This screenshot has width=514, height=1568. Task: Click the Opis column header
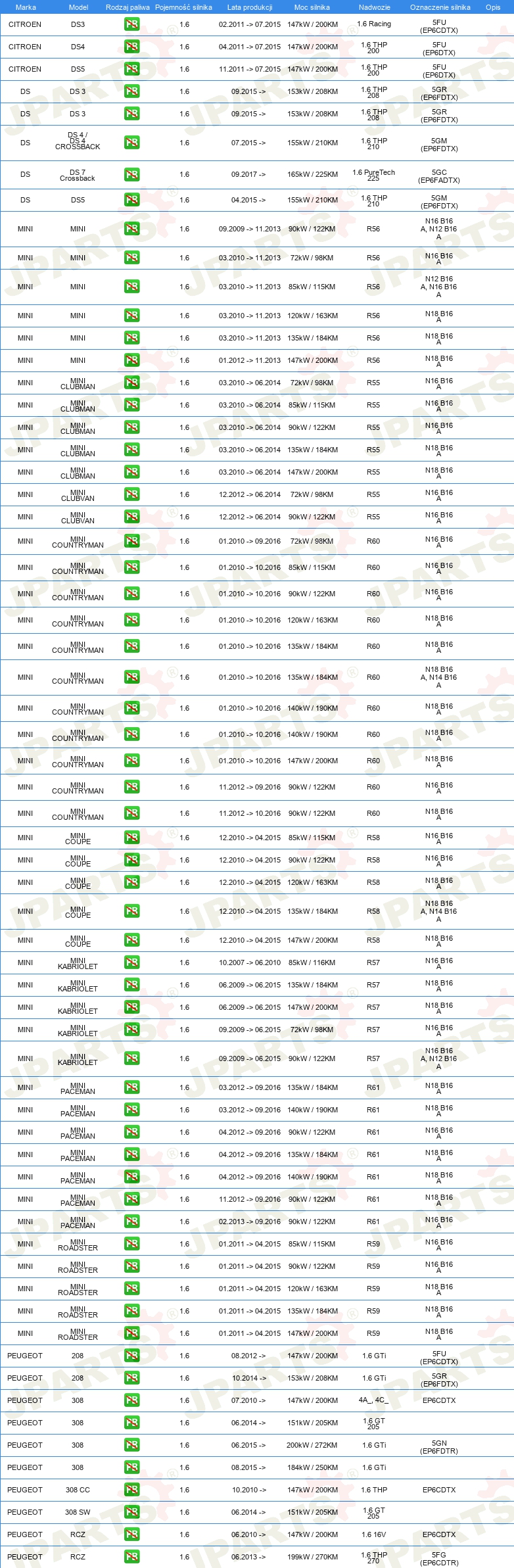click(493, 7)
